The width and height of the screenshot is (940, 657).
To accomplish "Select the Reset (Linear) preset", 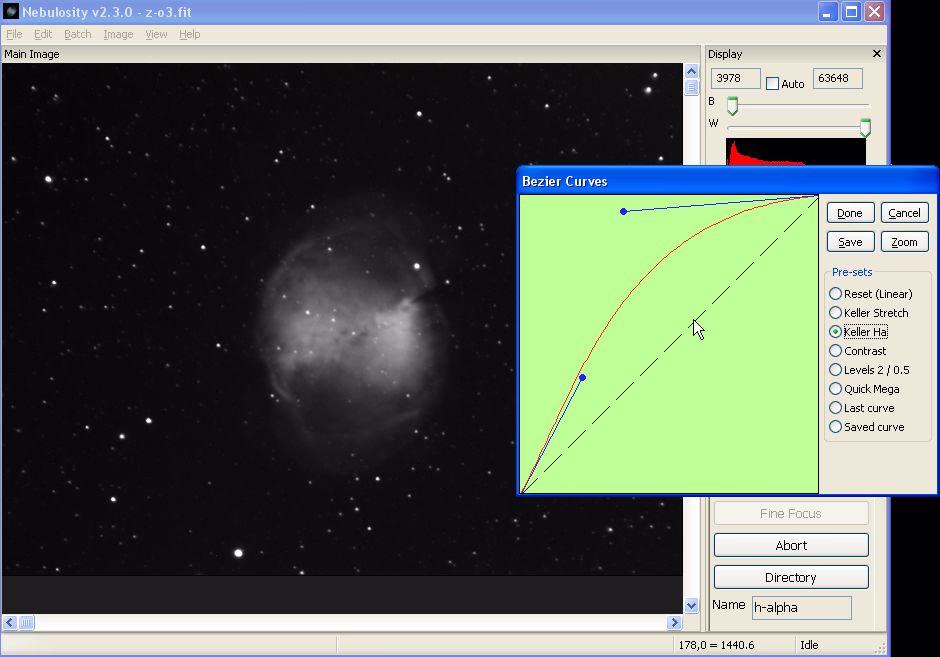I will 836,294.
